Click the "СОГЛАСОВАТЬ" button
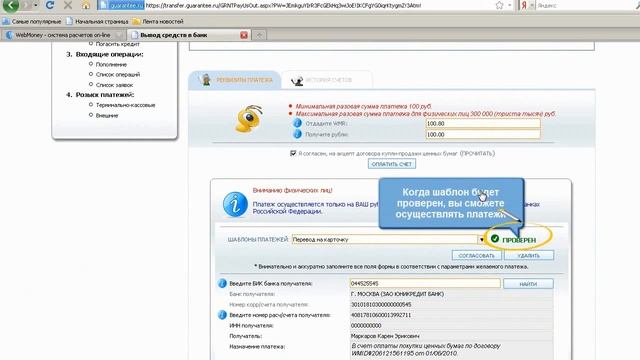 [x=476, y=256]
